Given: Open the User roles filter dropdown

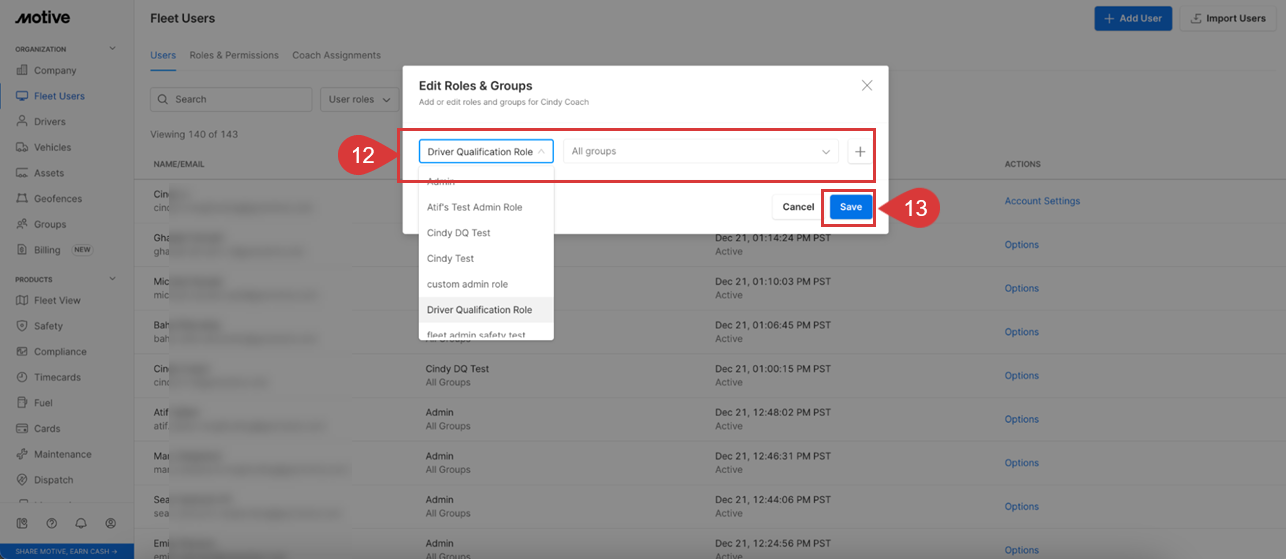Looking at the screenshot, I should point(359,100).
